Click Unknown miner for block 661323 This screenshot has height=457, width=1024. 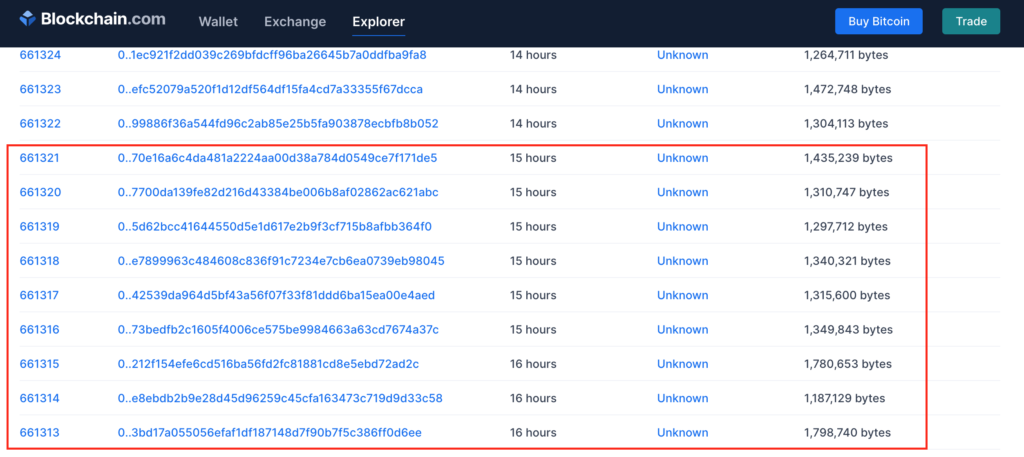point(682,89)
